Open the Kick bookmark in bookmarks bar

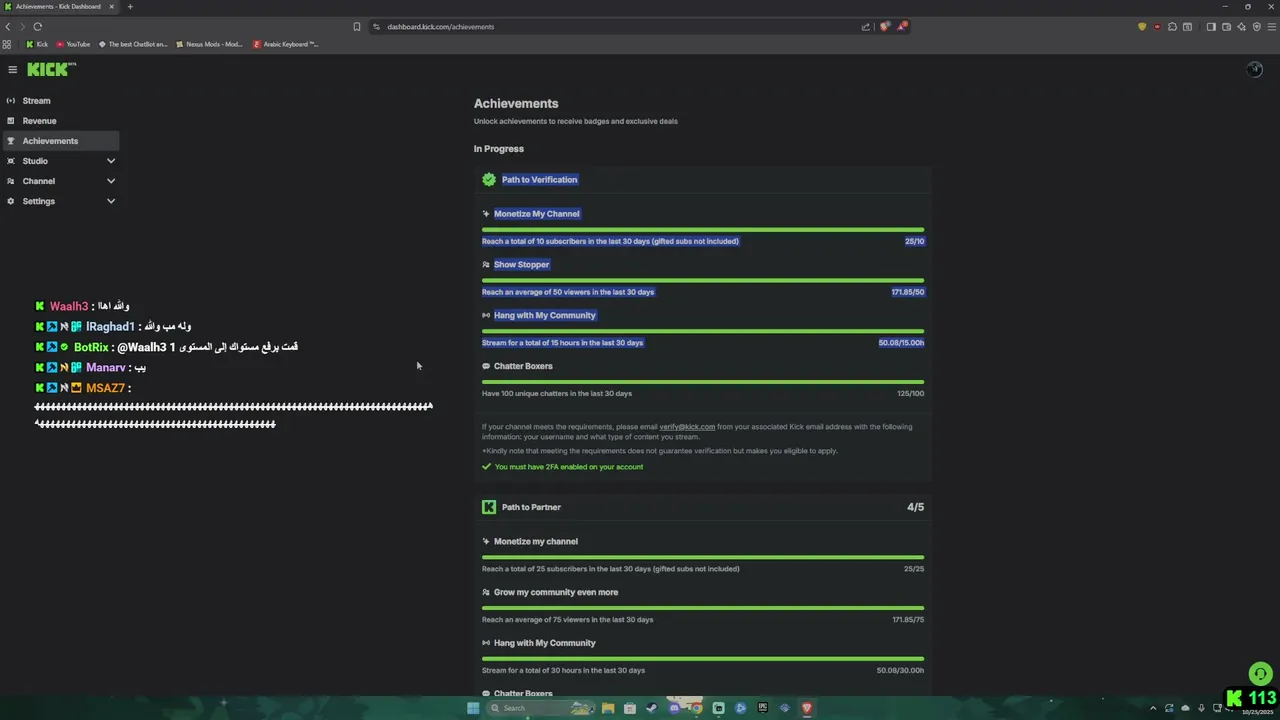[x=37, y=44]
